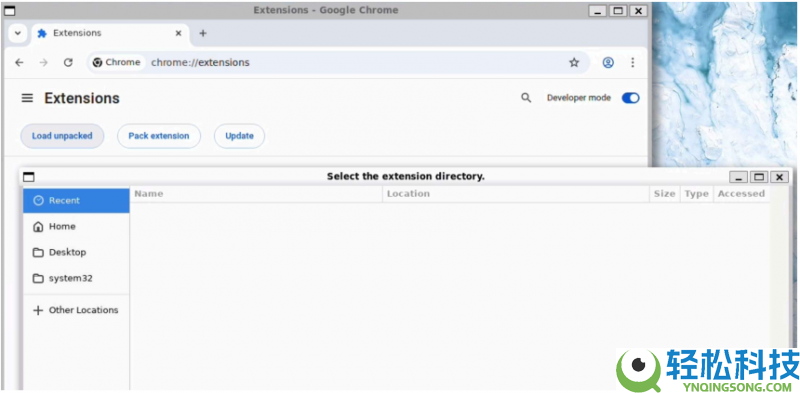Close the Select extension directory dialog
800x393 pixels.
[x=779, y=177]
